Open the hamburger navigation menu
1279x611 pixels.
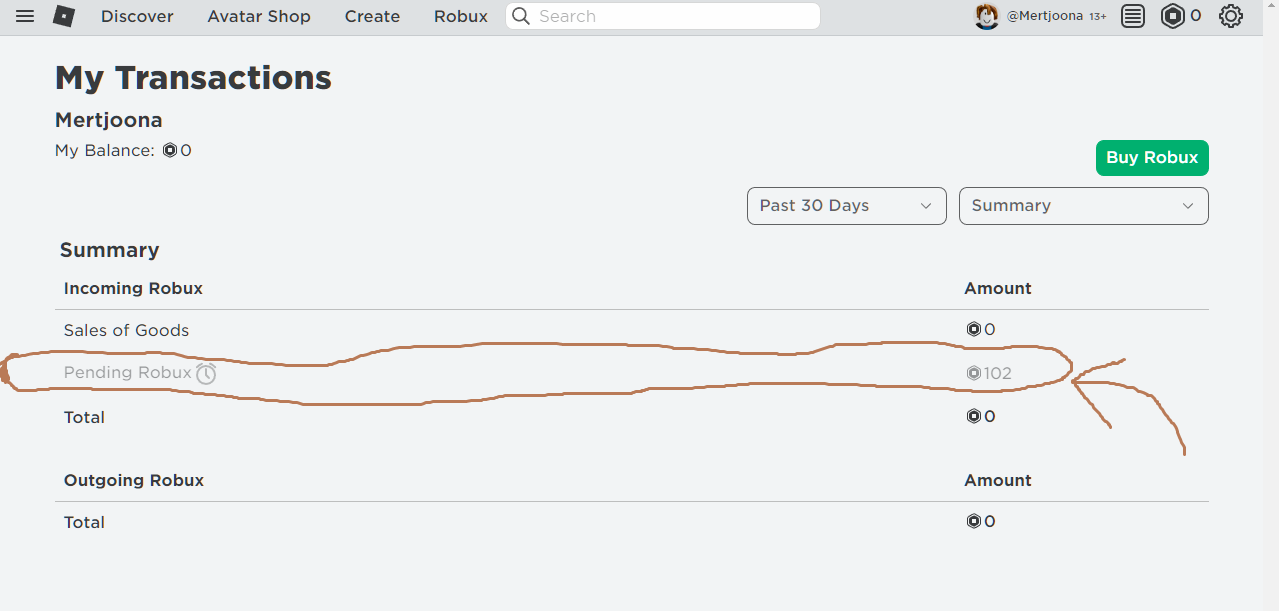25,16
